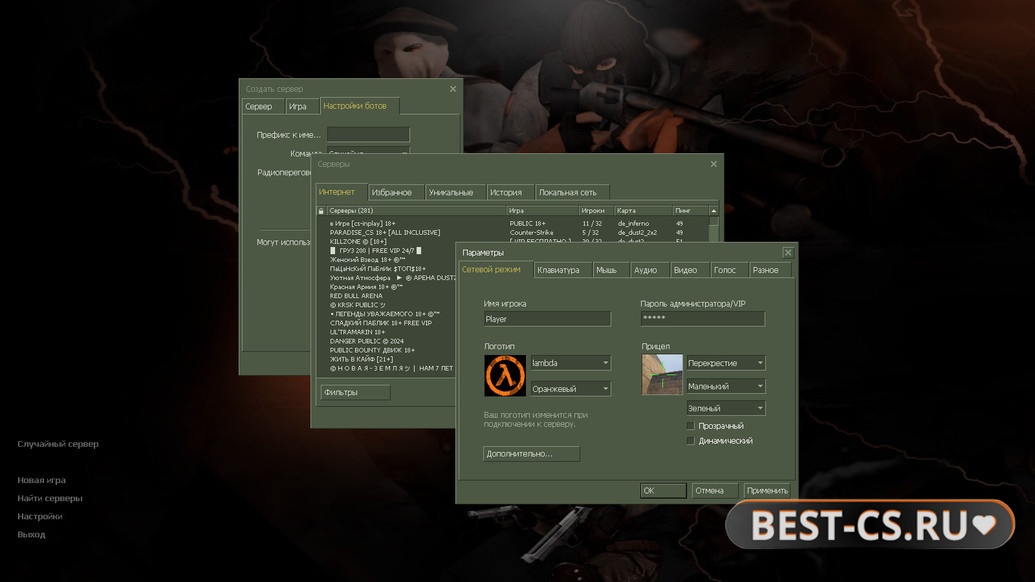
Task: Click Новая игра in main menu
Action: pyautogui.click(x=42, y=480)
